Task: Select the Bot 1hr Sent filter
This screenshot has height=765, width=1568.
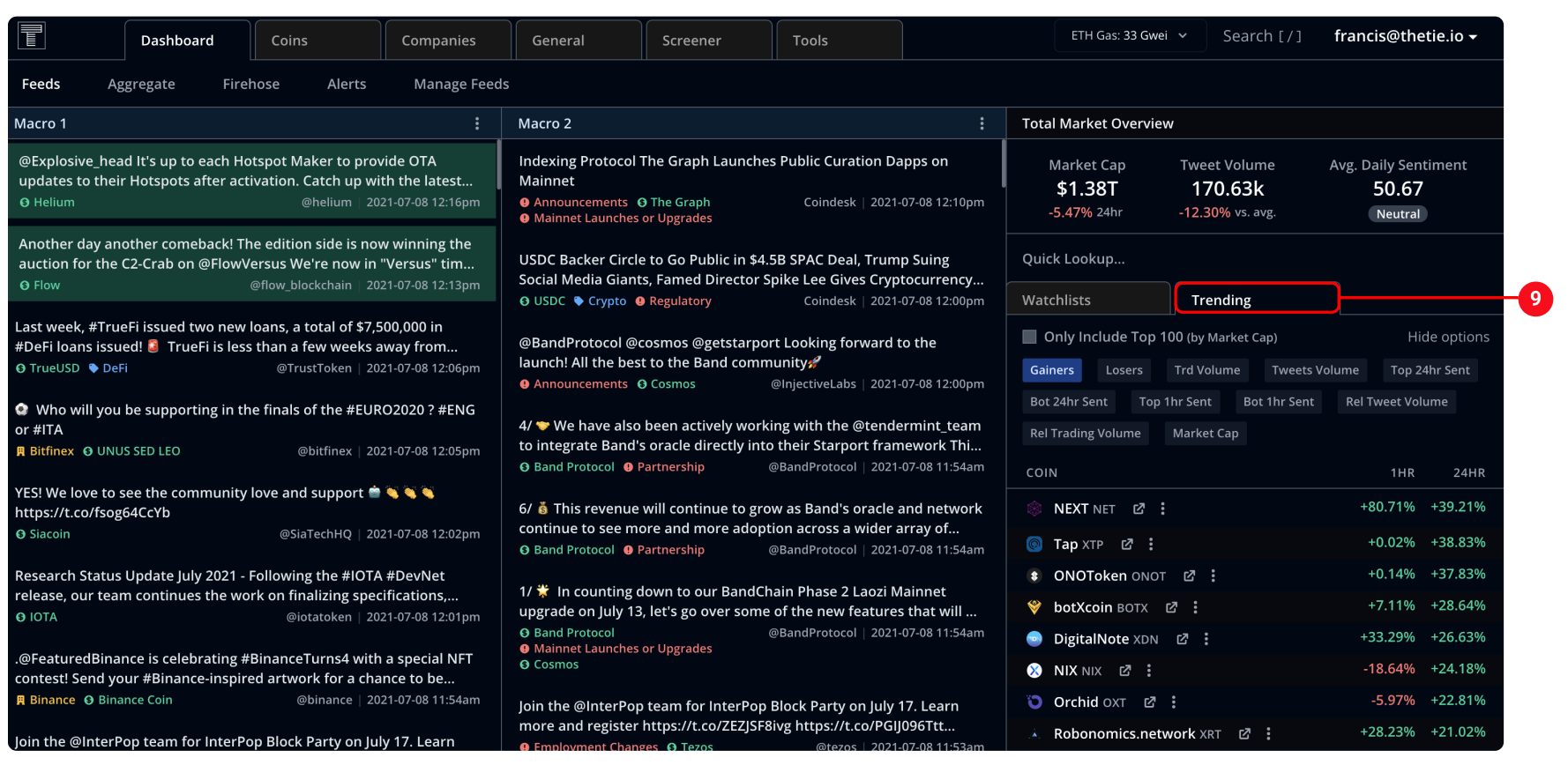Action: 1278,402
